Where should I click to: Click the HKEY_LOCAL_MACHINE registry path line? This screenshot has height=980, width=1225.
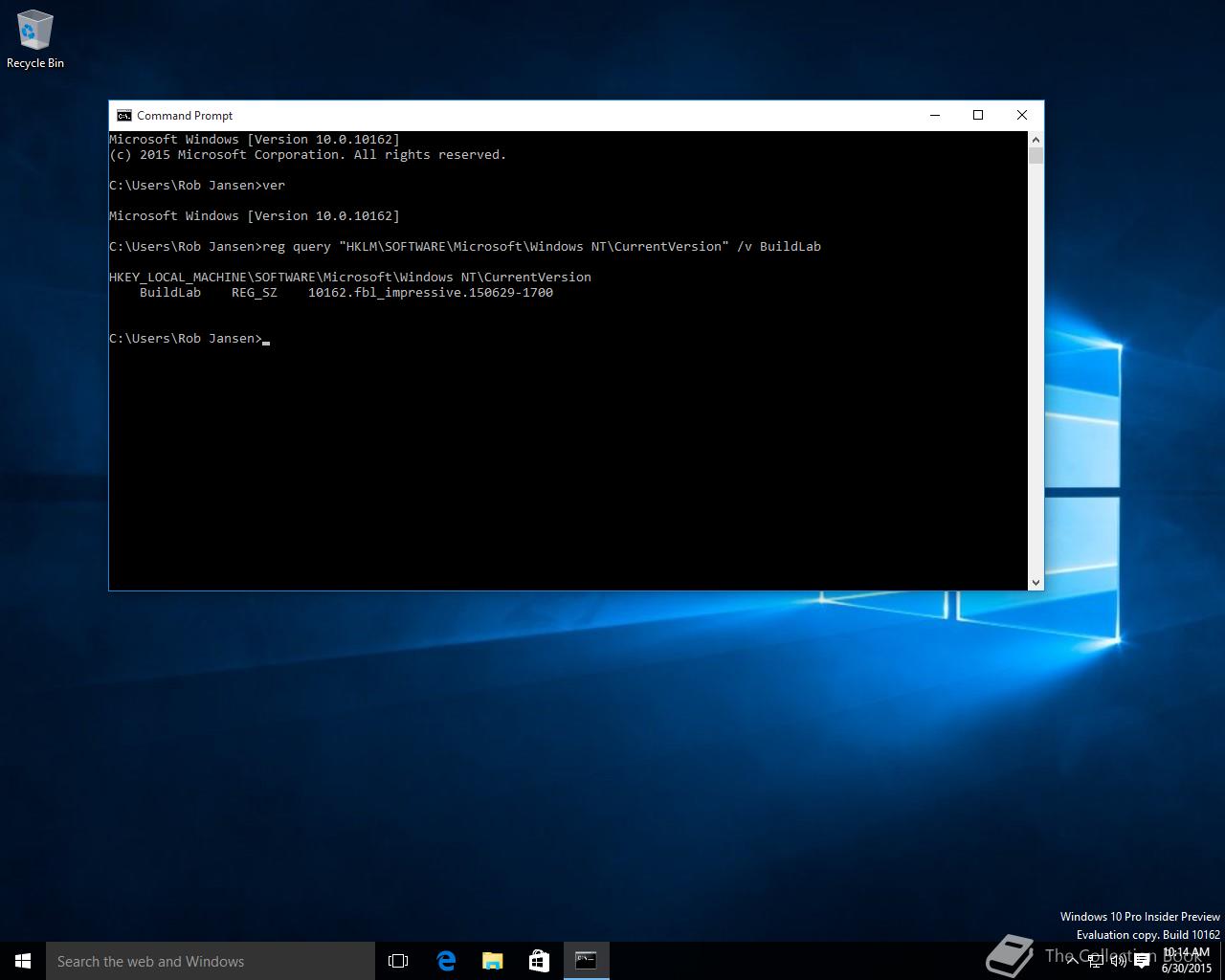[x=350, y=277]
